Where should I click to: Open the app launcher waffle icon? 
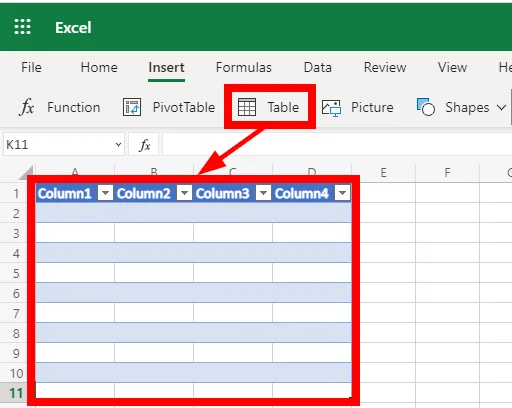tap(22, 27)
